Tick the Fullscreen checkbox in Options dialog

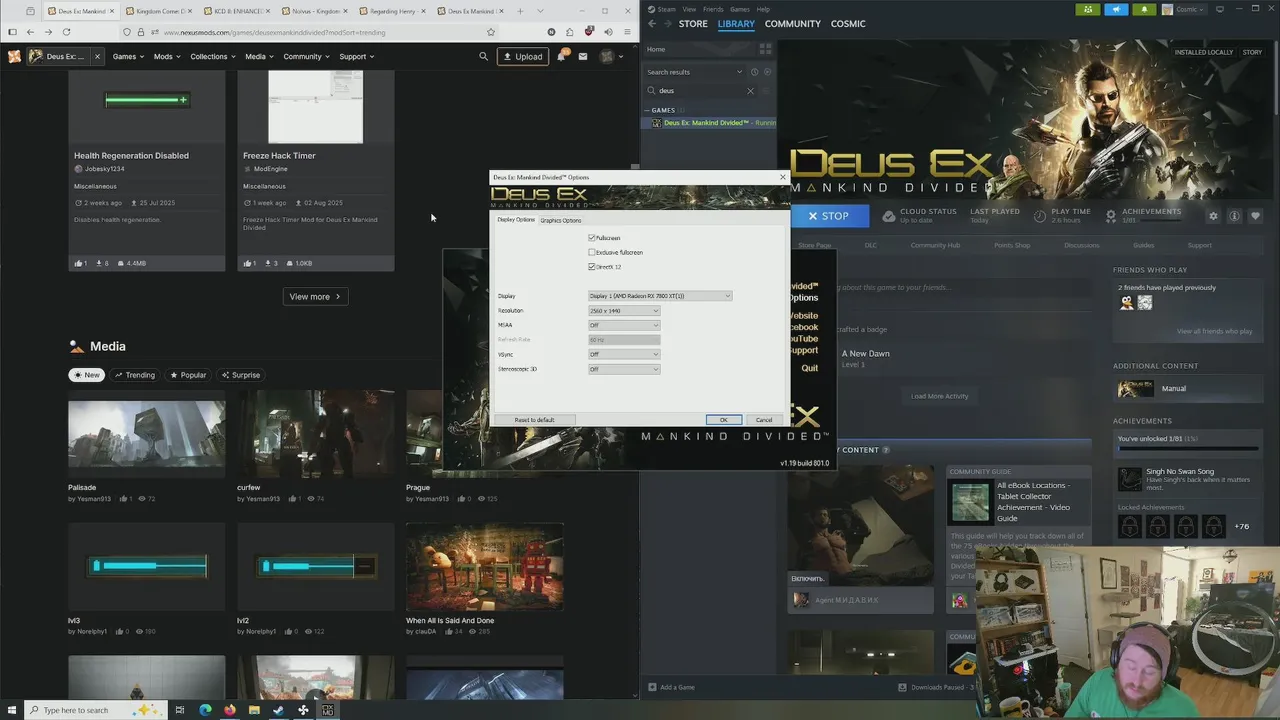tap(592, 238)
